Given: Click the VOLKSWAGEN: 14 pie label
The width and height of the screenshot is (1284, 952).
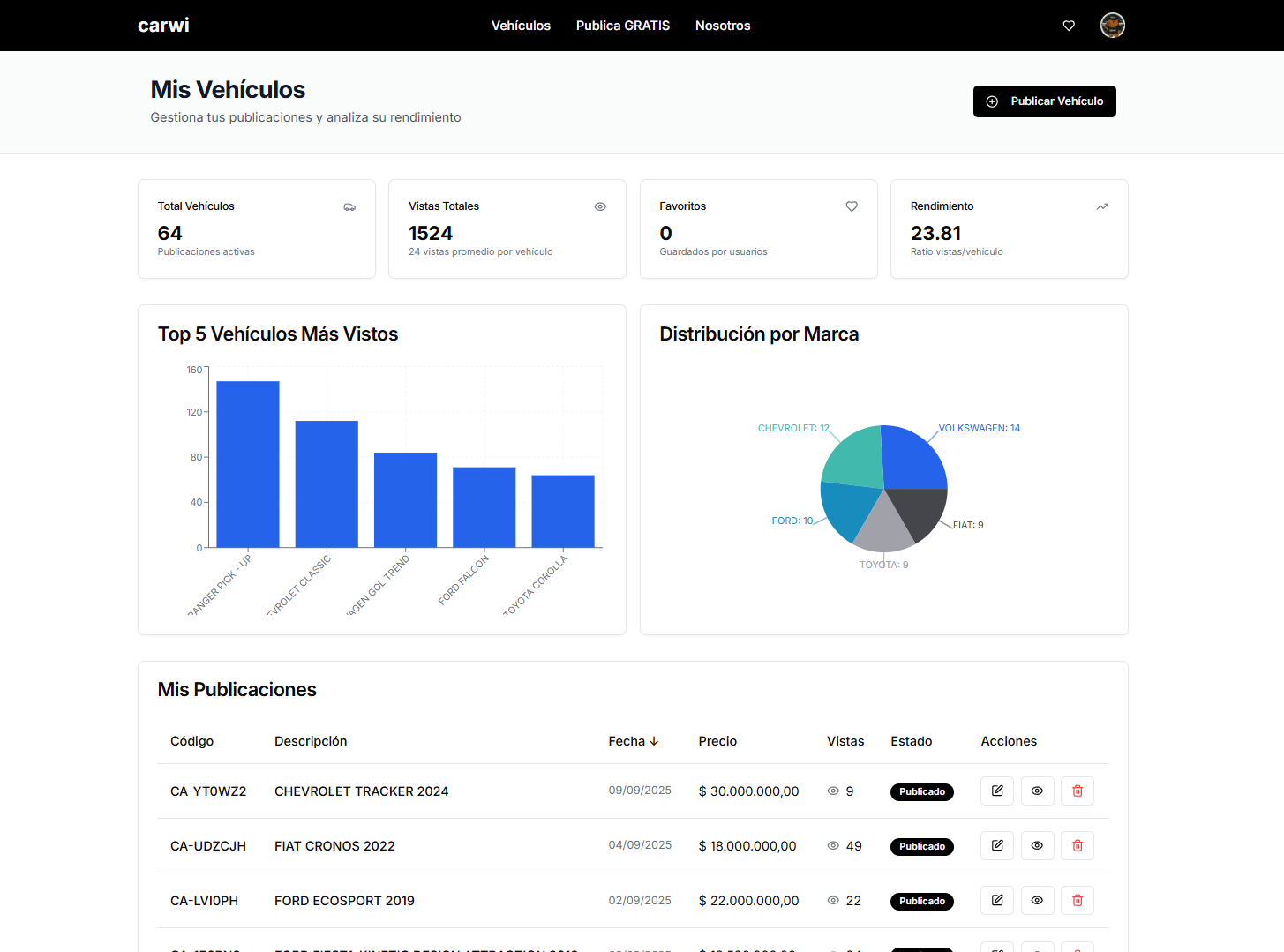Looking at the screenshot, I should pyautogui.click(x=980, y=428).
